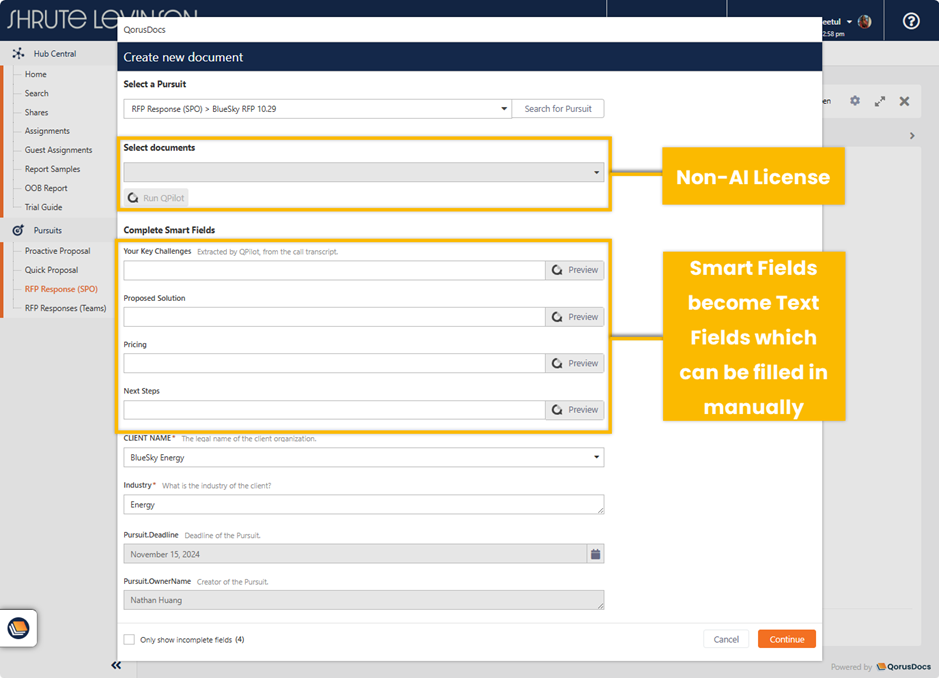Open Proactive Proposal in sidebar
939x678 pixels.
(x=57, y=251)
